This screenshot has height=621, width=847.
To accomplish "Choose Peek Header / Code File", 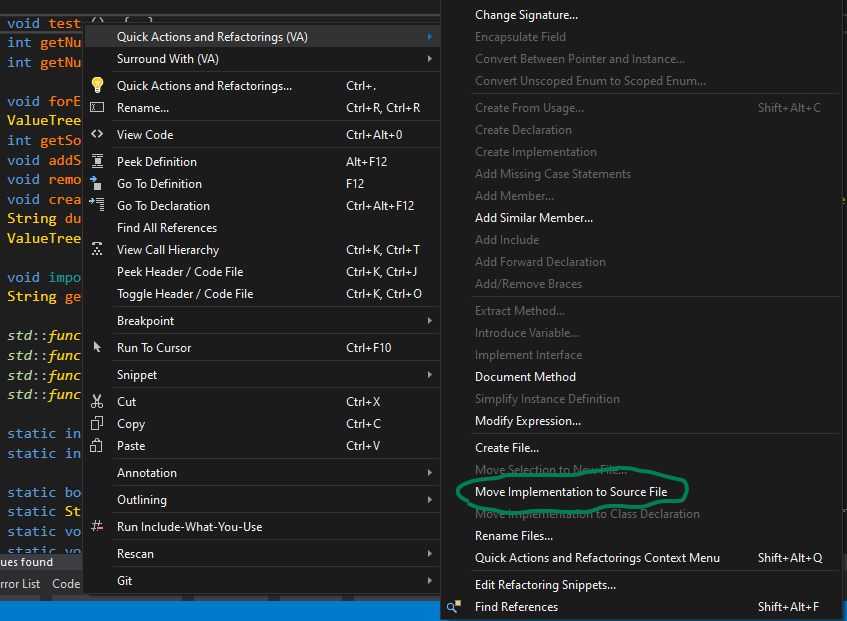I will [180, 272].
